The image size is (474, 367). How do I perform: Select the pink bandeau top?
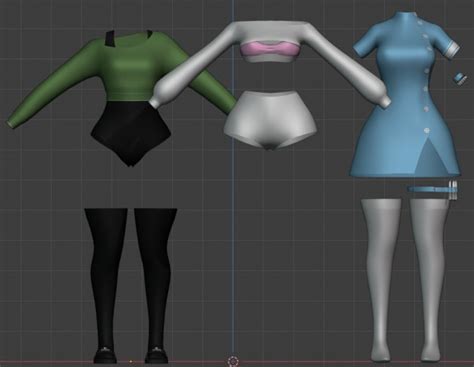click(x=269, y=49)
